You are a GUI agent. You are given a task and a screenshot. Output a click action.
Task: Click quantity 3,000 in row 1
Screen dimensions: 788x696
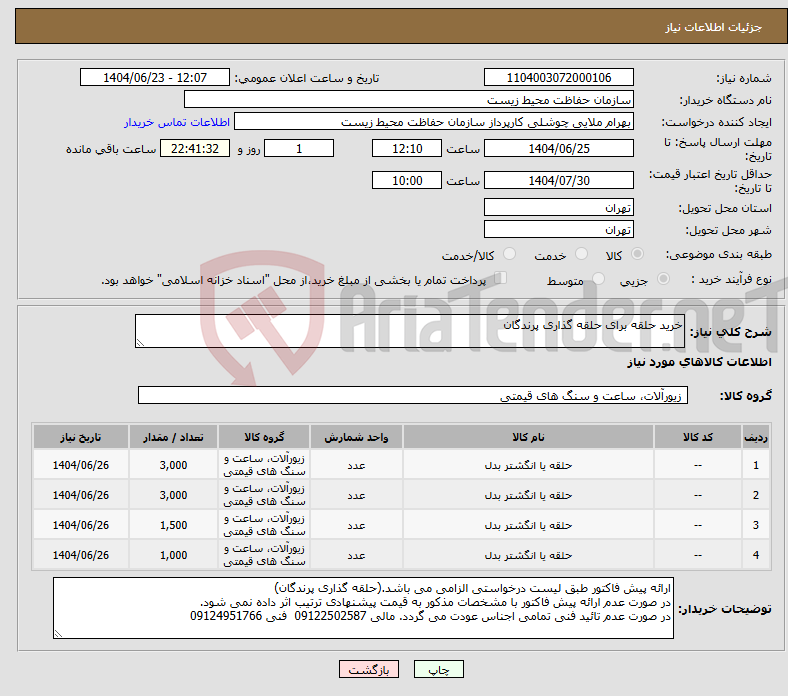[173, 465]
